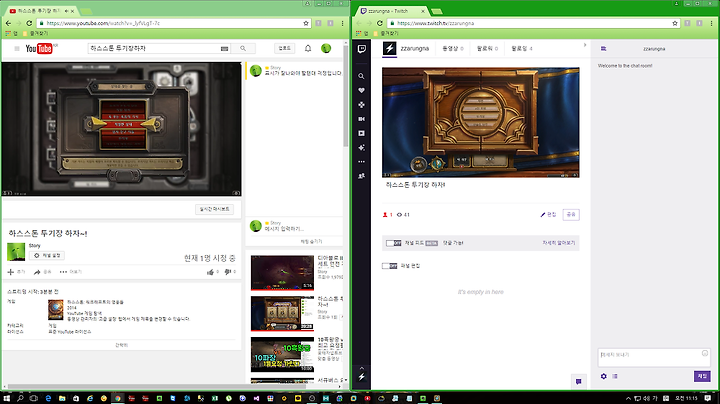Open the on-screen keyboard icon in YouTube search
This screenshot has height=404, width=720.
[225, 48]
